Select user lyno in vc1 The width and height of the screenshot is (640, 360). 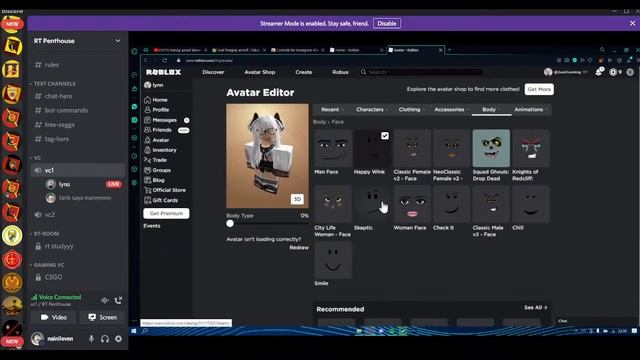point(64,184)
